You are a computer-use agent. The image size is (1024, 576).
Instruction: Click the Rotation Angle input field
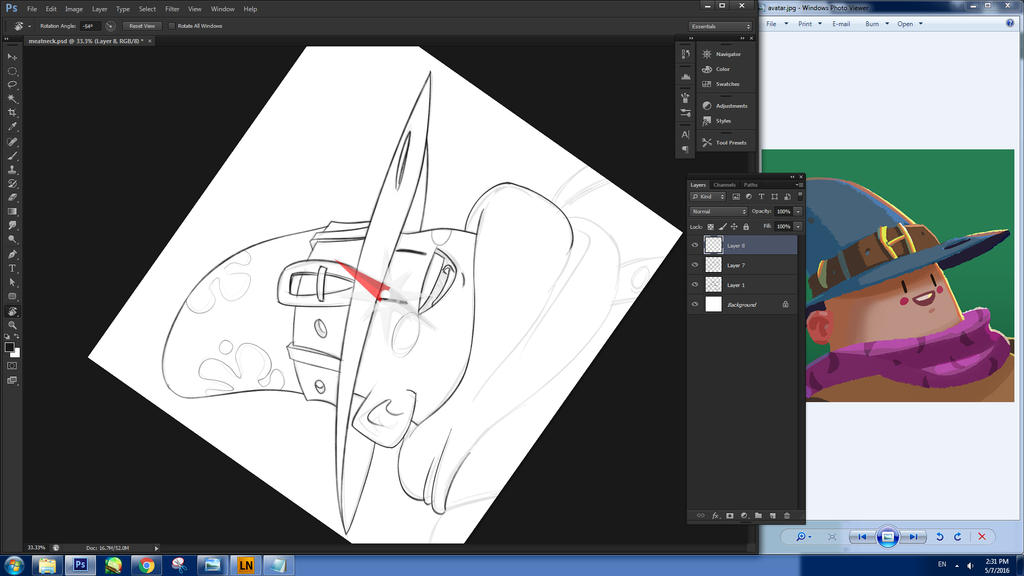point(89,26)
